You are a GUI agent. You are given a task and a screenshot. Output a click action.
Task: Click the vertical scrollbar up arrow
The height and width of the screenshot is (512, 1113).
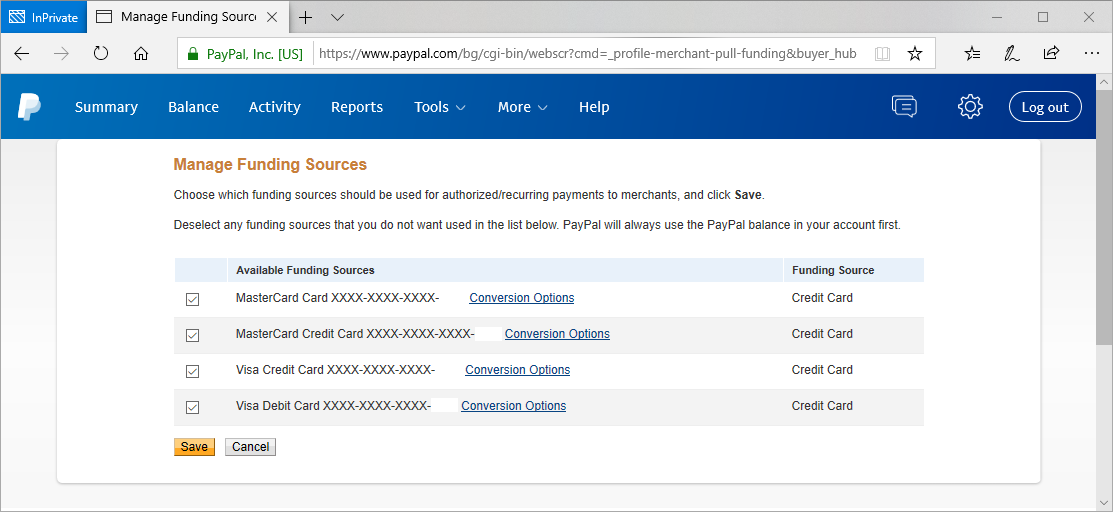(x=1105, y=81)
